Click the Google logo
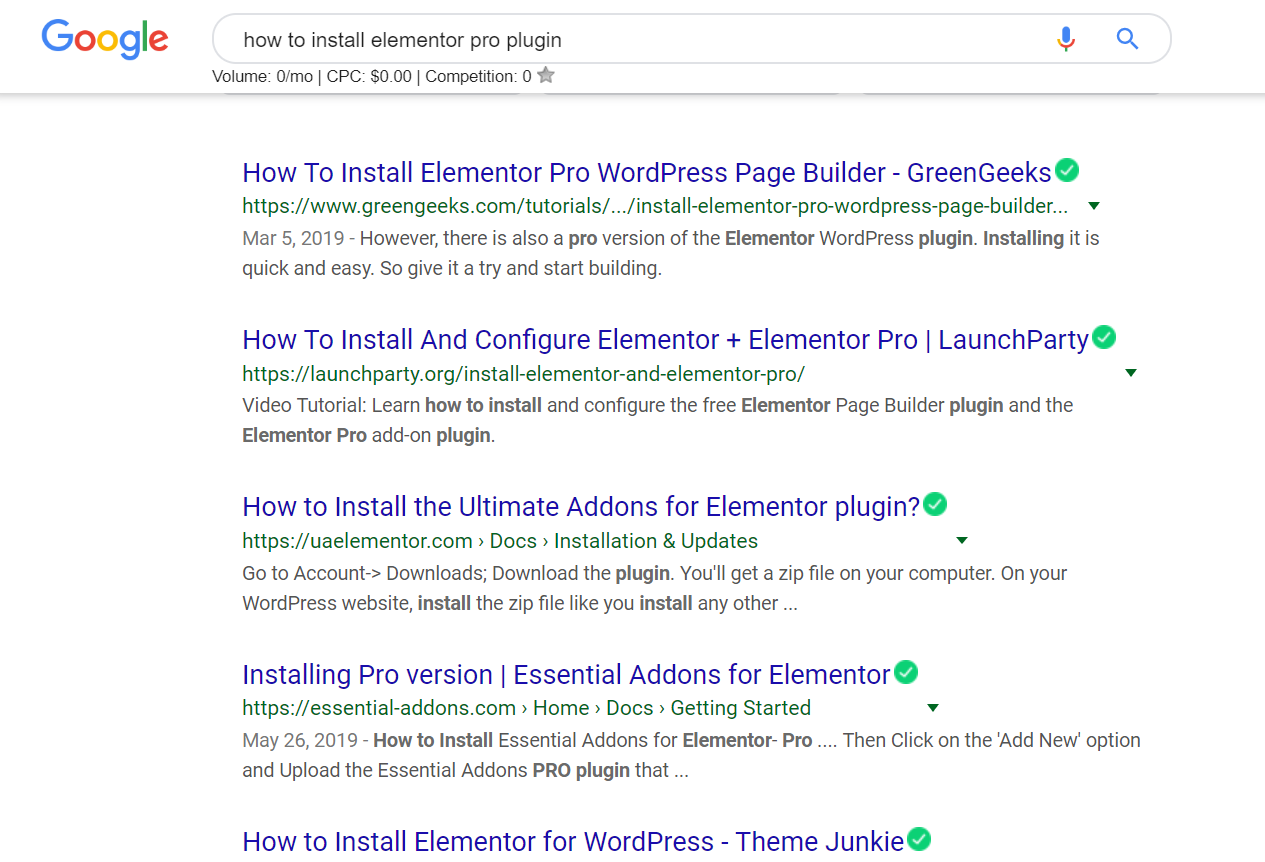 coord(105,39)
